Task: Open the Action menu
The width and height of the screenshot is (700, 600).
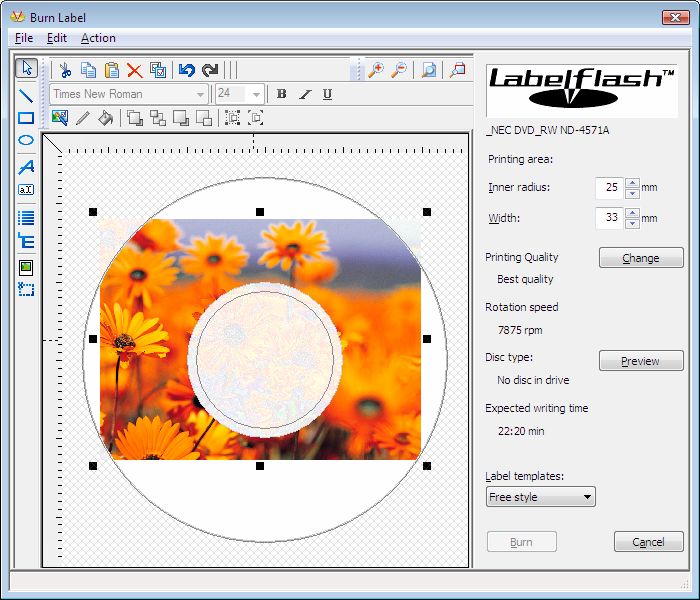Action: [98, 38]
